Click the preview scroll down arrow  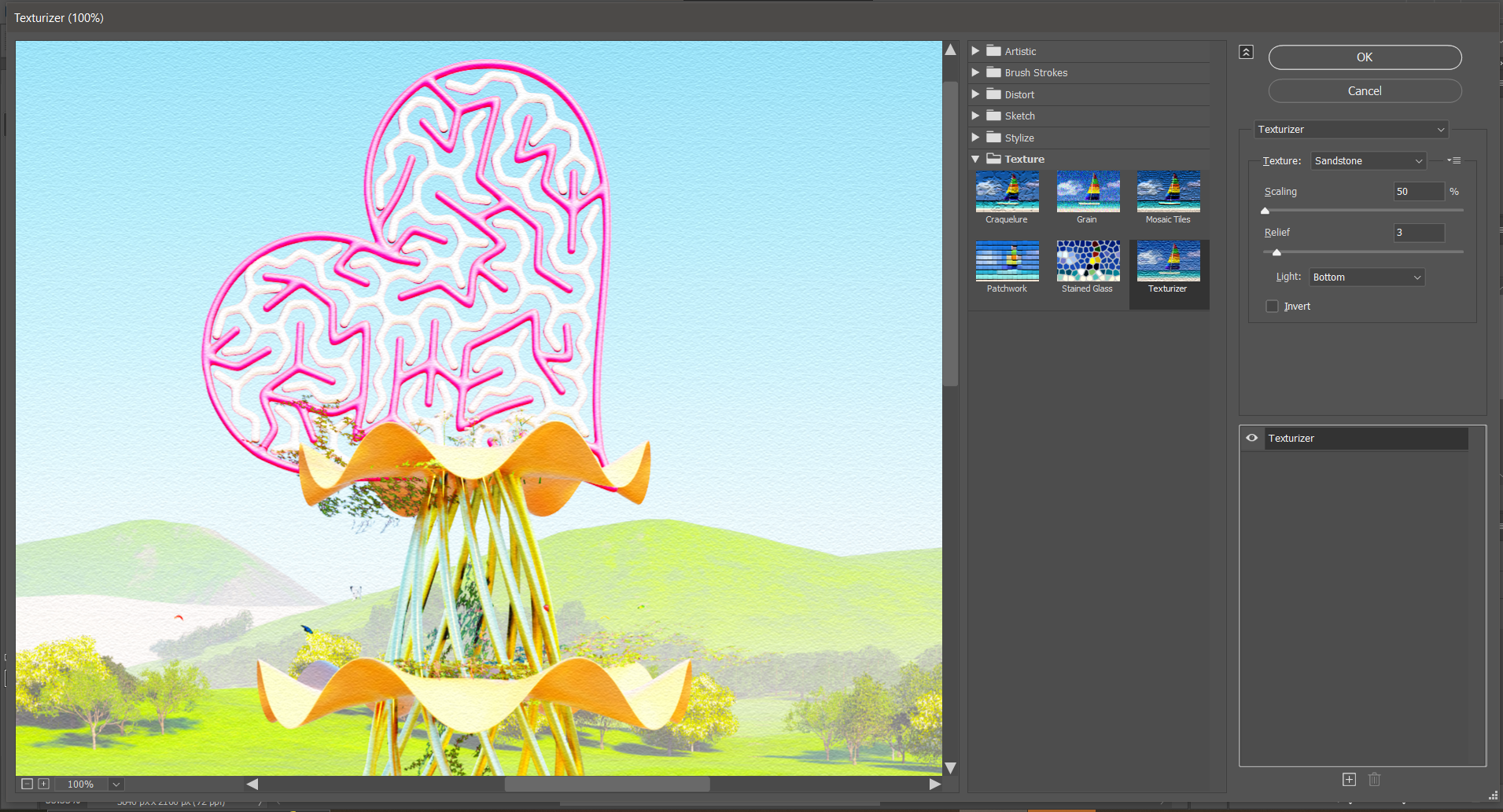click(x=950, y=768)
